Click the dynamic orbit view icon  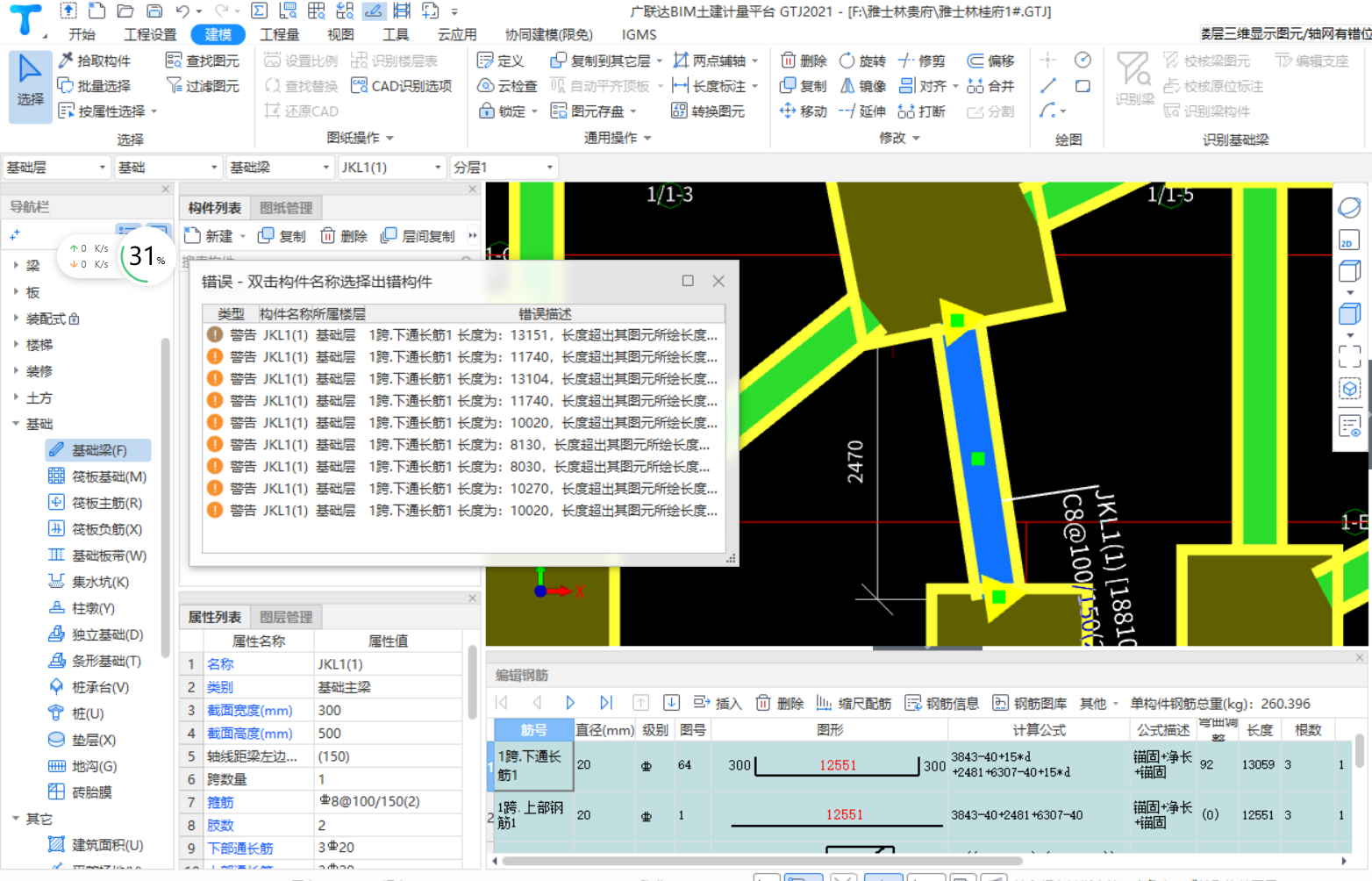[x=1349, y=207]
